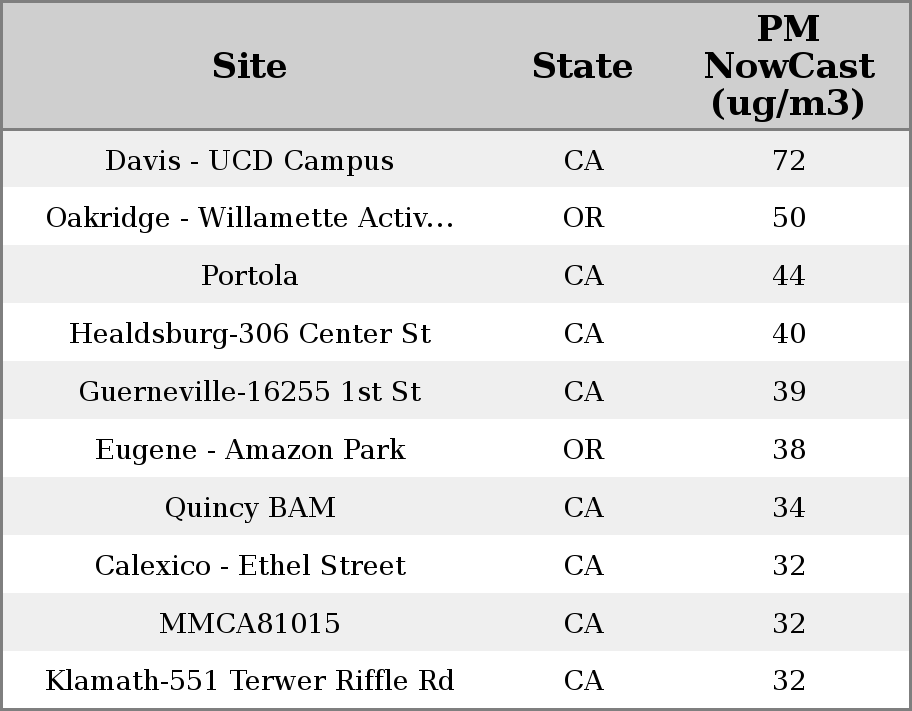Click the 40 value for Healdsburg
The image size is (912, 711).
788,334
